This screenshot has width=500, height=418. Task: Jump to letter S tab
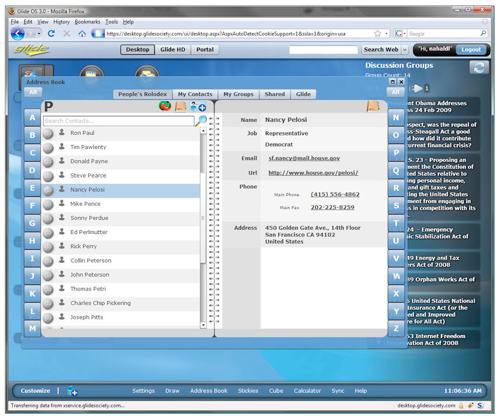point(396,205)
